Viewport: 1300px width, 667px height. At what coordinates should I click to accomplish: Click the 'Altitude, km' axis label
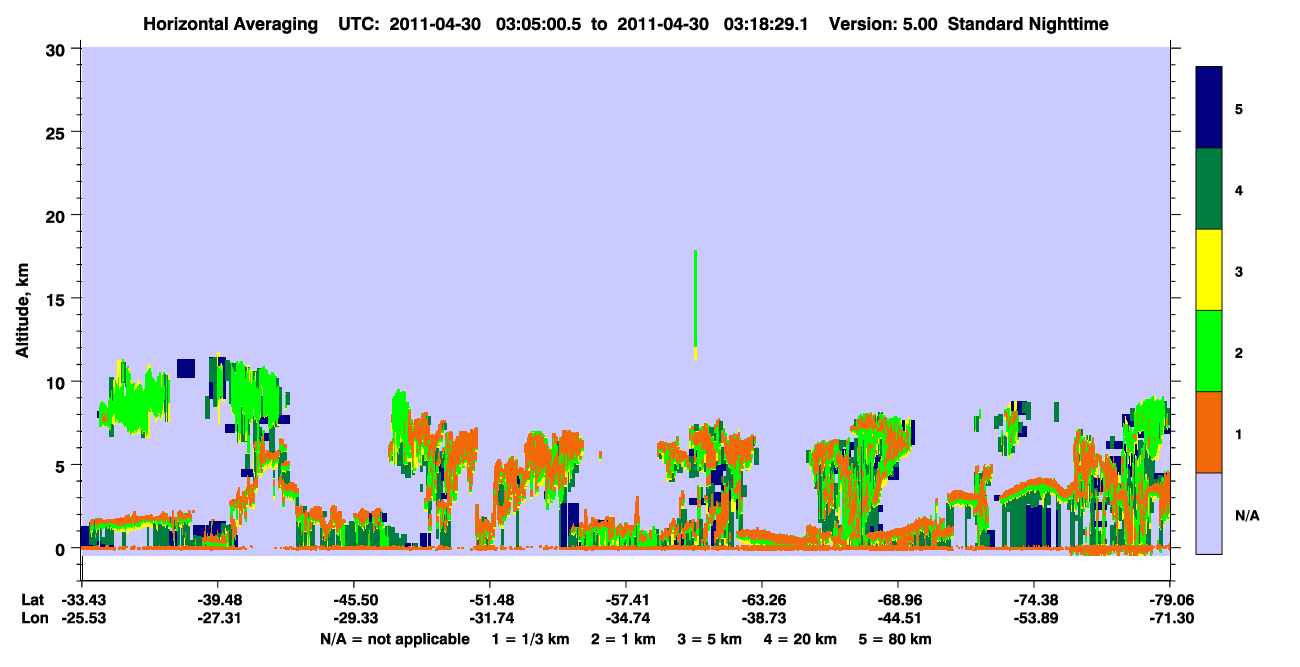click(x=22, y=308)
